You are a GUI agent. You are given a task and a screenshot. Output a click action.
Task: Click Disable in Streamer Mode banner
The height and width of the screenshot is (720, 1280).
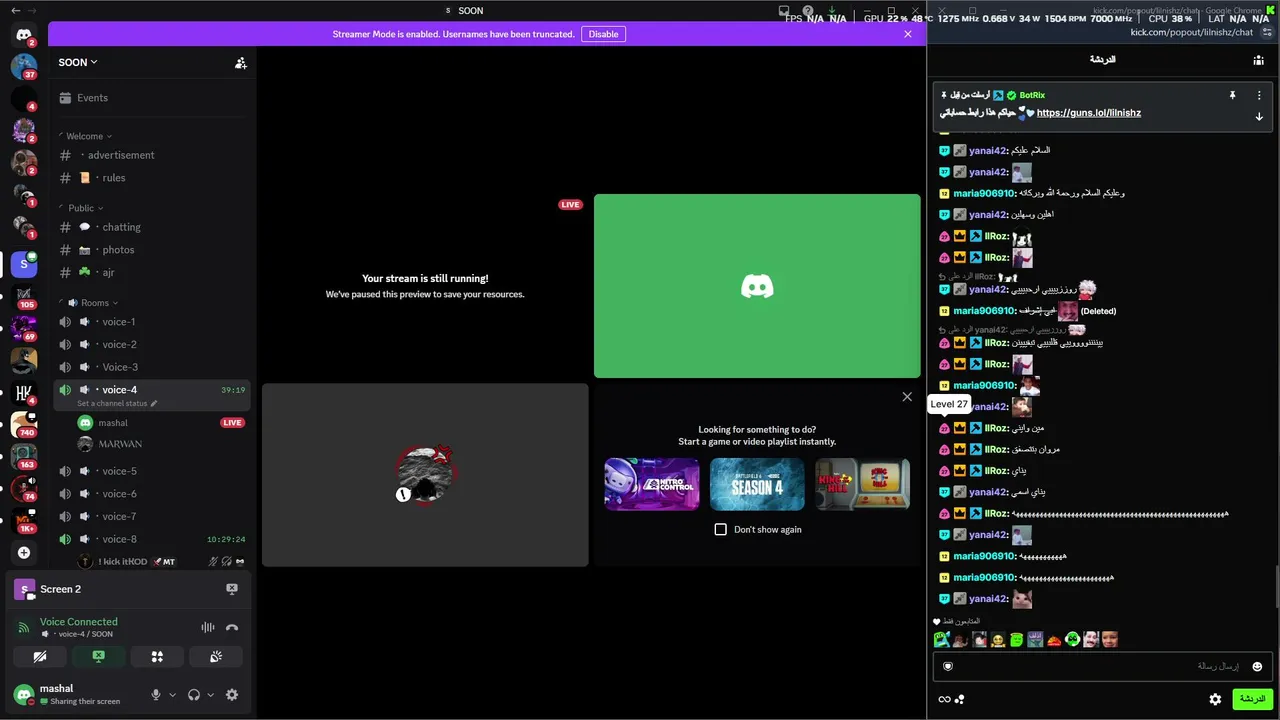(603, 34)
